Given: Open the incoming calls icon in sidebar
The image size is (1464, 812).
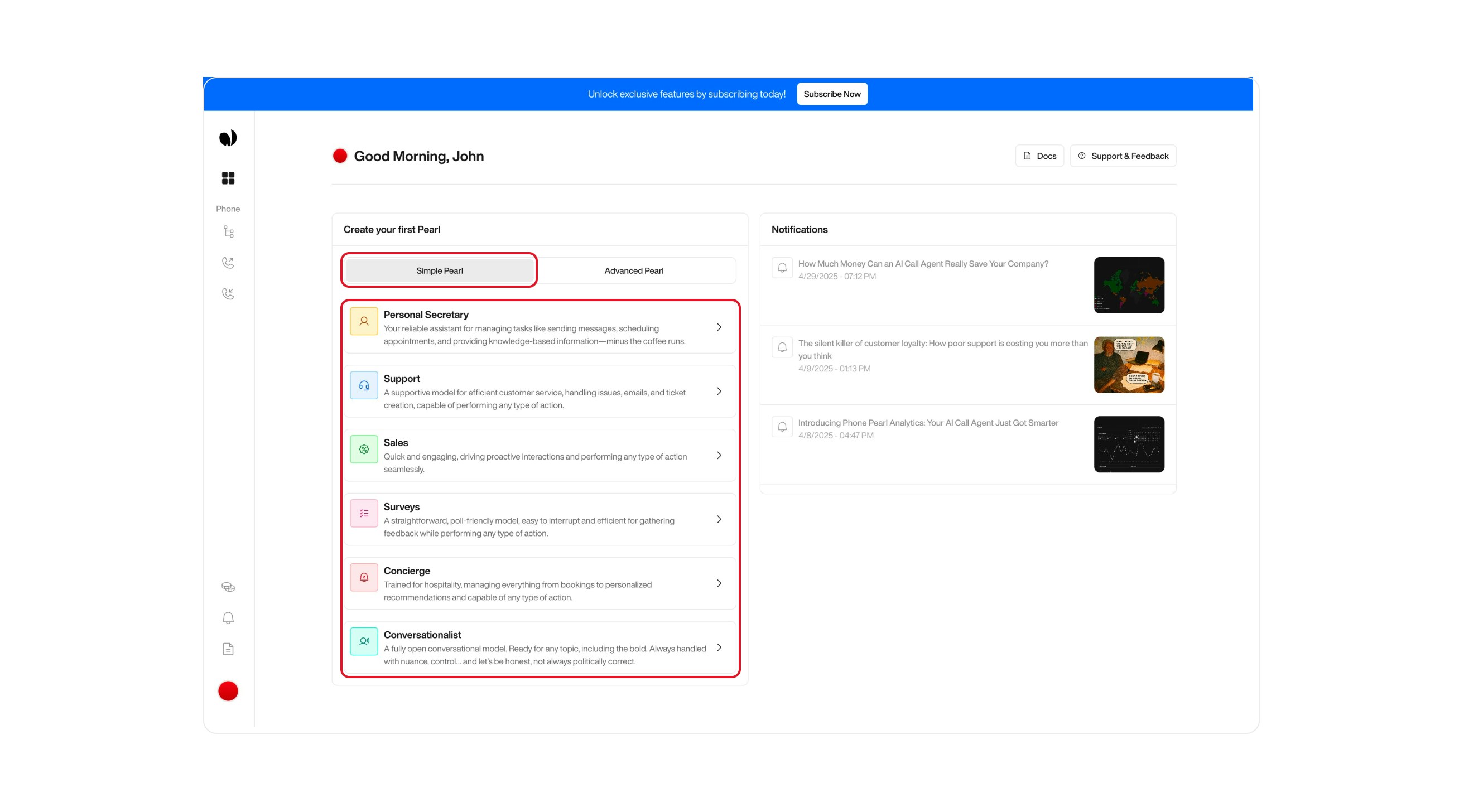Looking at the screenshot, I should point(228,293).
